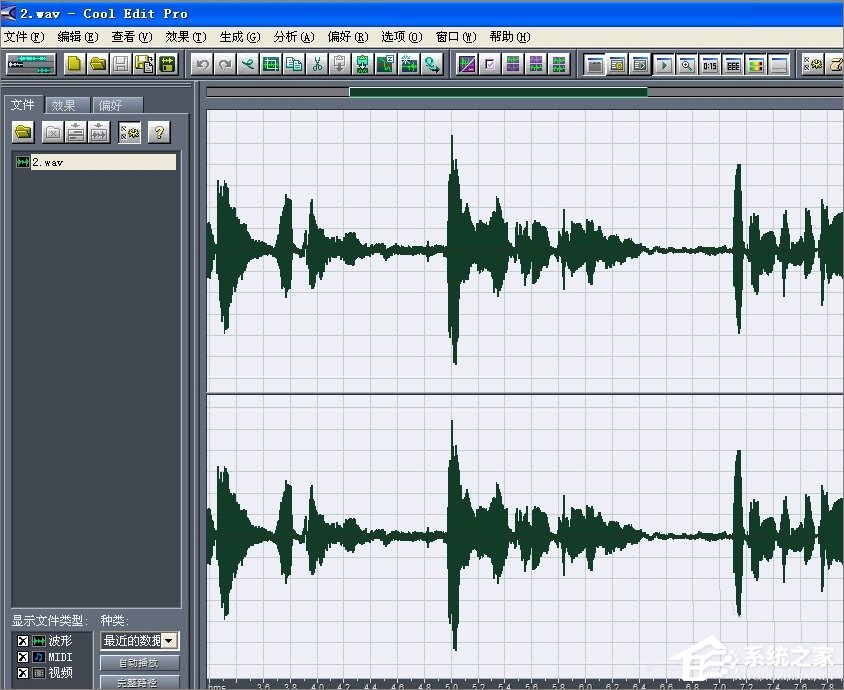Click the question mark help icon

pyautogui.click(x=157, y=132)
